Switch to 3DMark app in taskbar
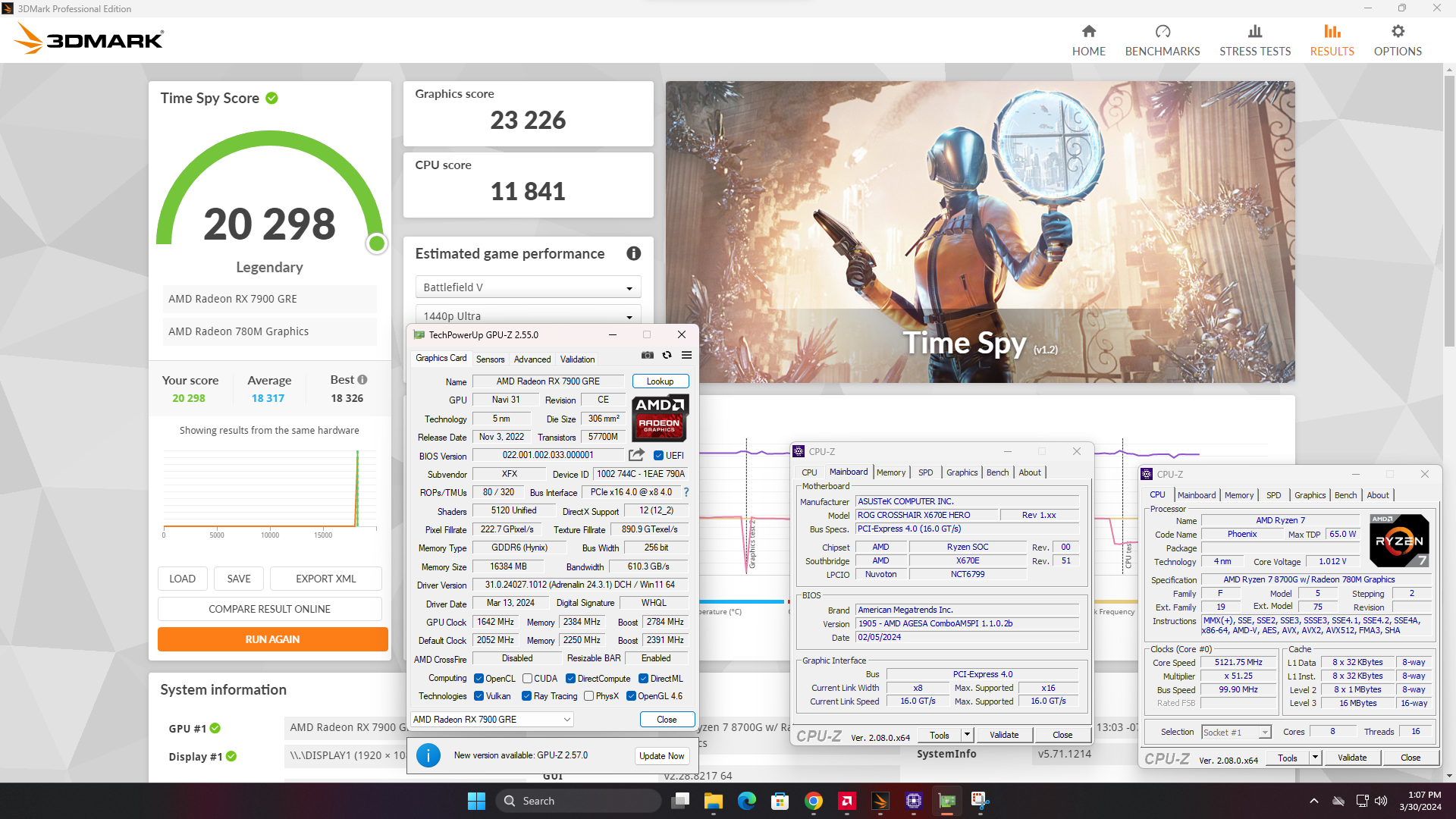 pyautogui.click(x=880, y=801)
